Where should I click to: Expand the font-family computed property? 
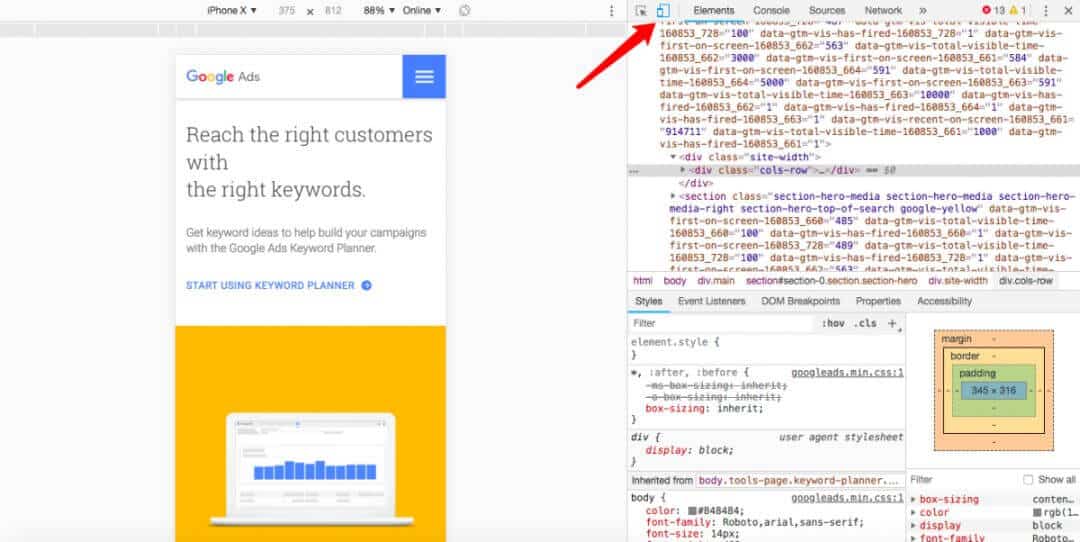(x=914, y=538)
